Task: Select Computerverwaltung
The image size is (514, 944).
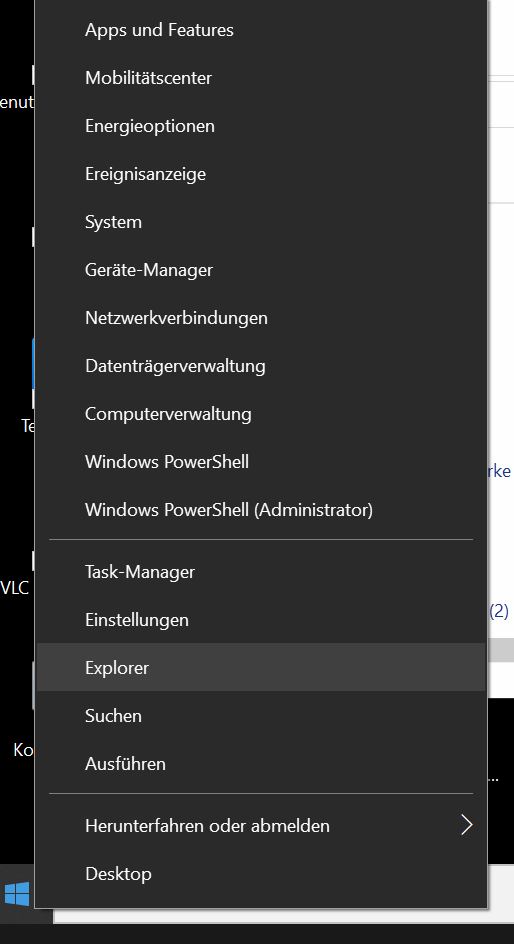Action: click(261, 414)
